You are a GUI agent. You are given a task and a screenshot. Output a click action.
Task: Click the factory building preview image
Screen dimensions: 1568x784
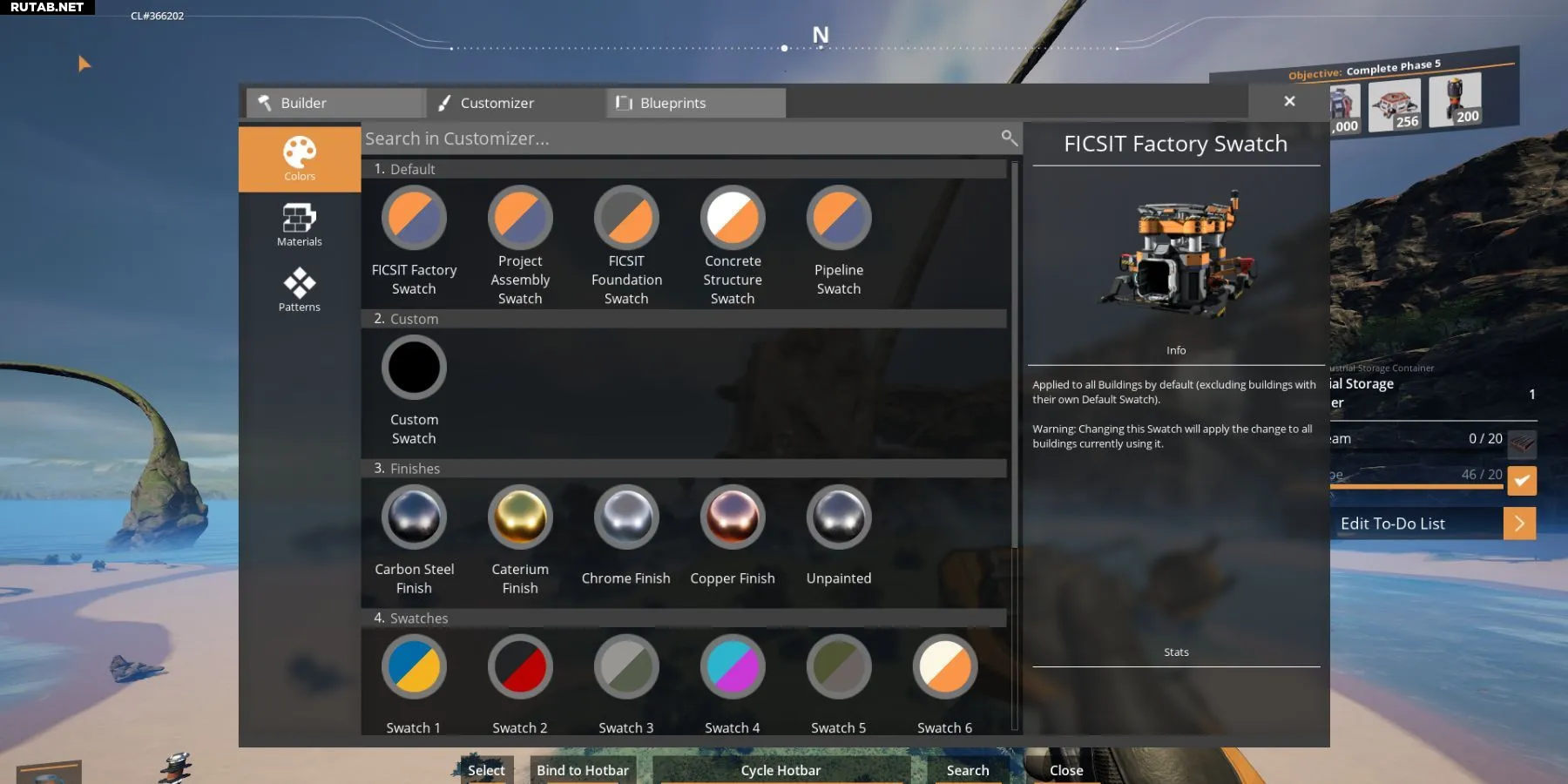[x=1176, y=254]
